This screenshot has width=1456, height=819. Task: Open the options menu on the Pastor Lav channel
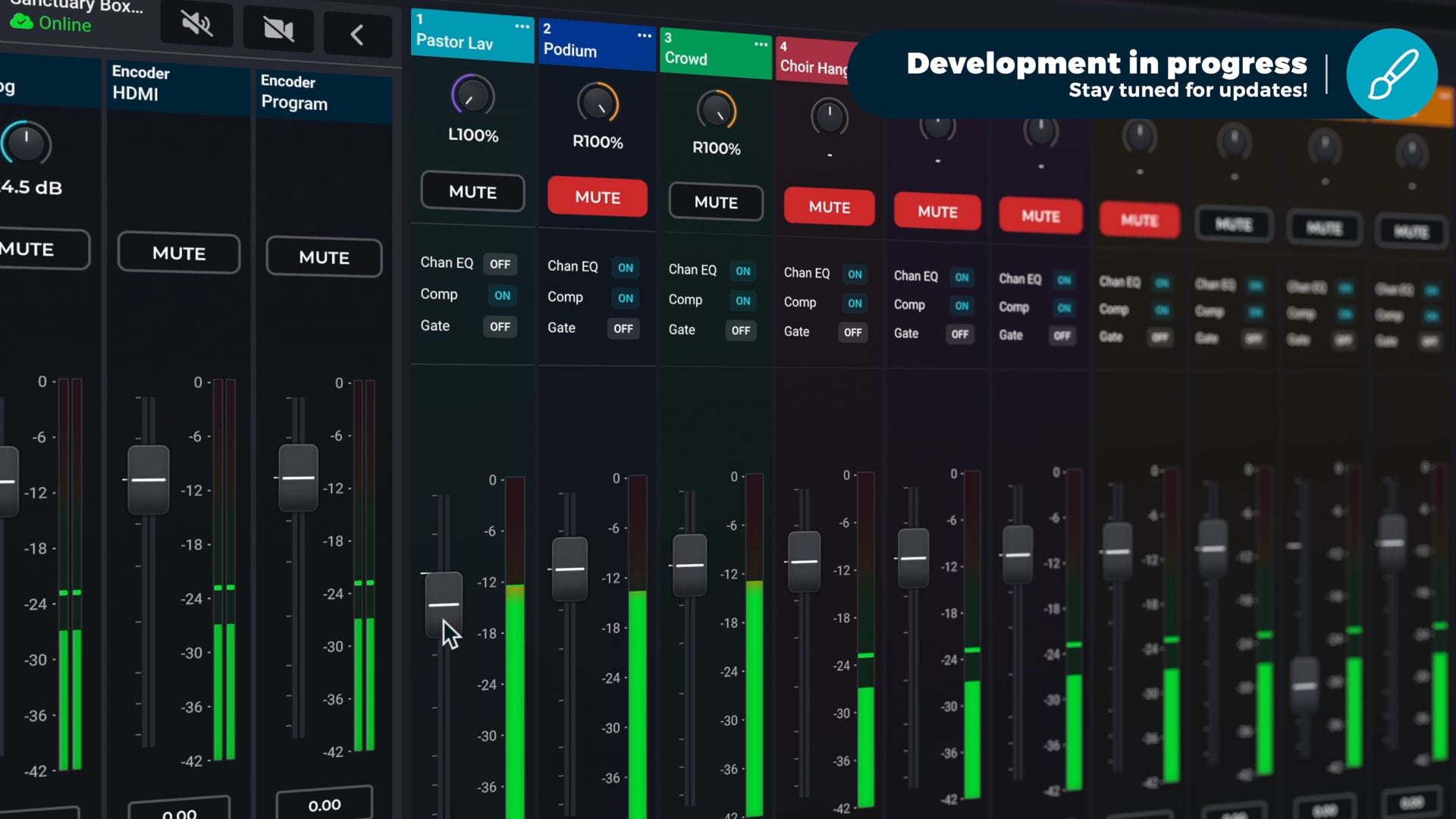coord(521,27)
